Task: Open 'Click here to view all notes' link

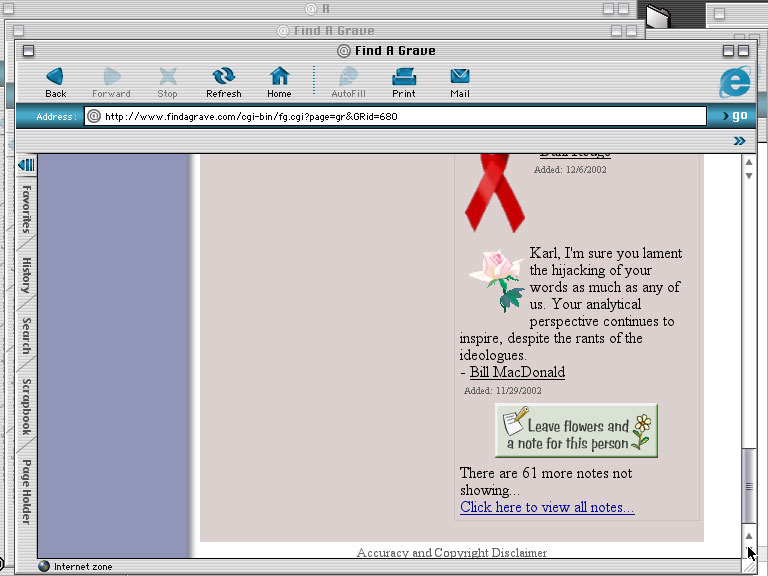Action: 547,507
